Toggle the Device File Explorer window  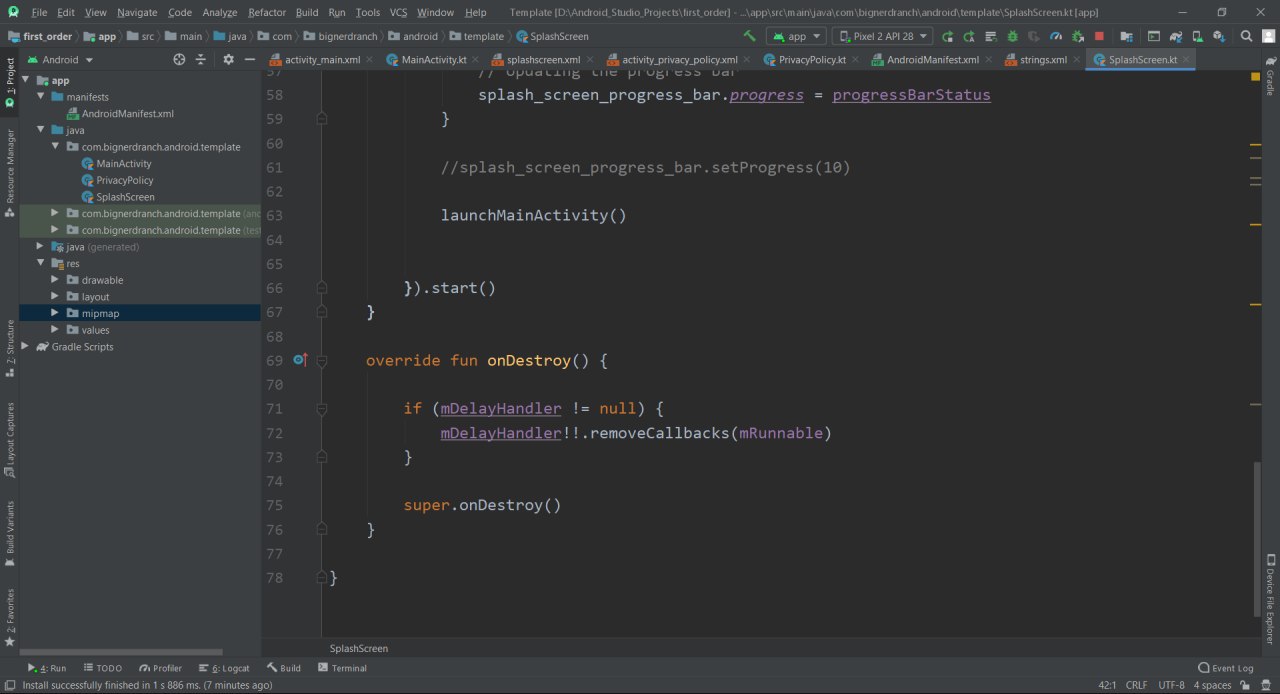coord(1270,598)
